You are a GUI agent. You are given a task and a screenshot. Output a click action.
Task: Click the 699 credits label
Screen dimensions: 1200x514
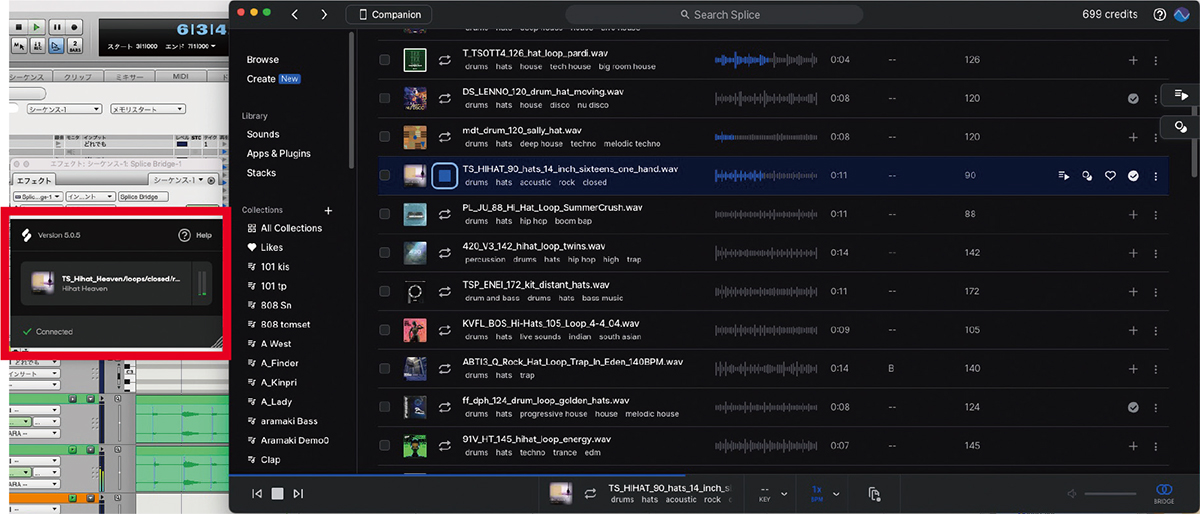pyautogui.click(x=1112, y=14)
